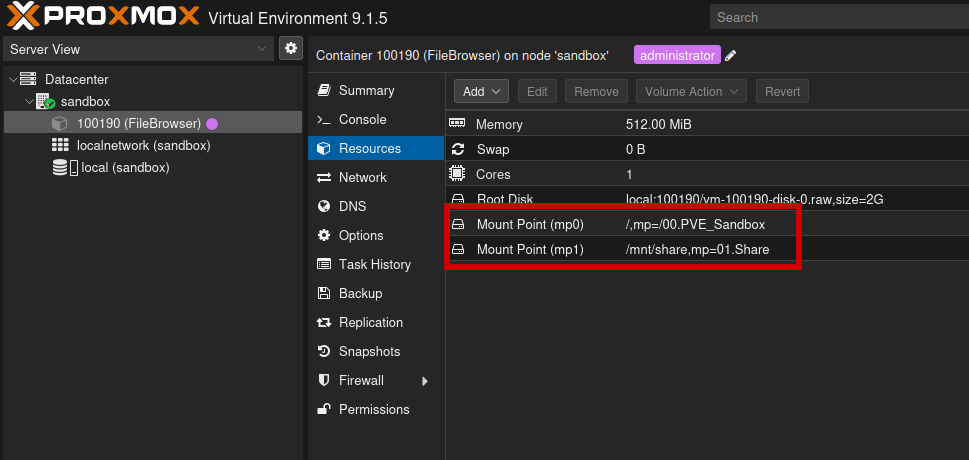Open the container Console
The width and height of the screenshot is (969, 460).
pyautogui.click(x=362, y=119)
